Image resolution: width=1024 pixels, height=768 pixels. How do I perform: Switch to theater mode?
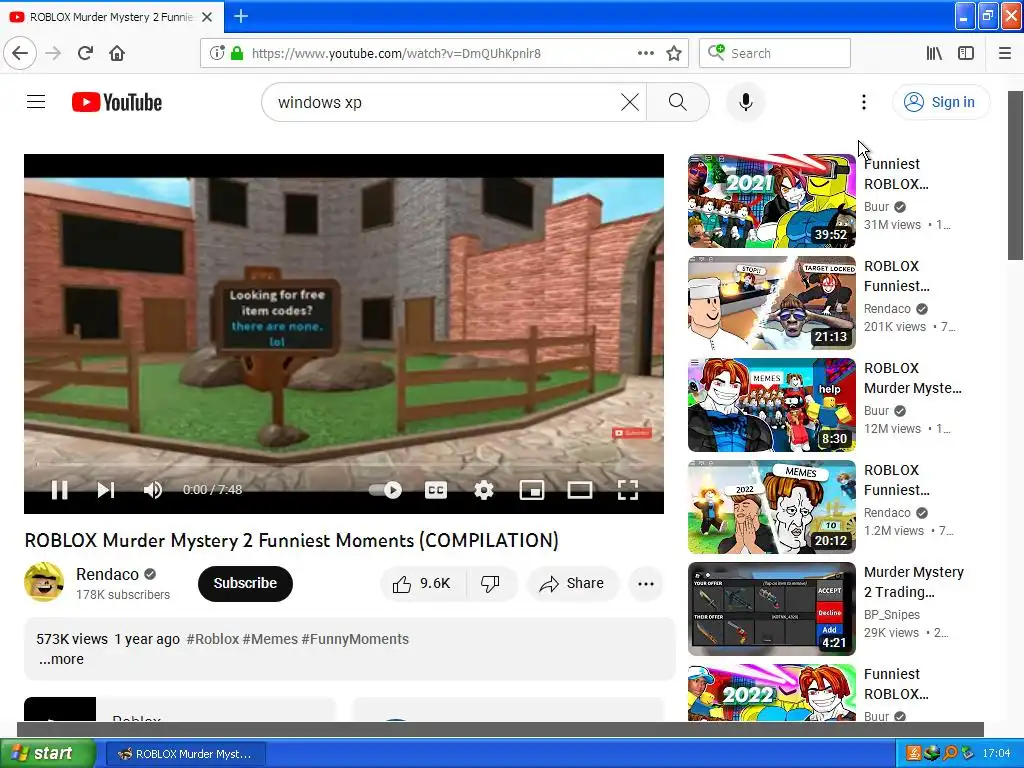pos(579,490)
